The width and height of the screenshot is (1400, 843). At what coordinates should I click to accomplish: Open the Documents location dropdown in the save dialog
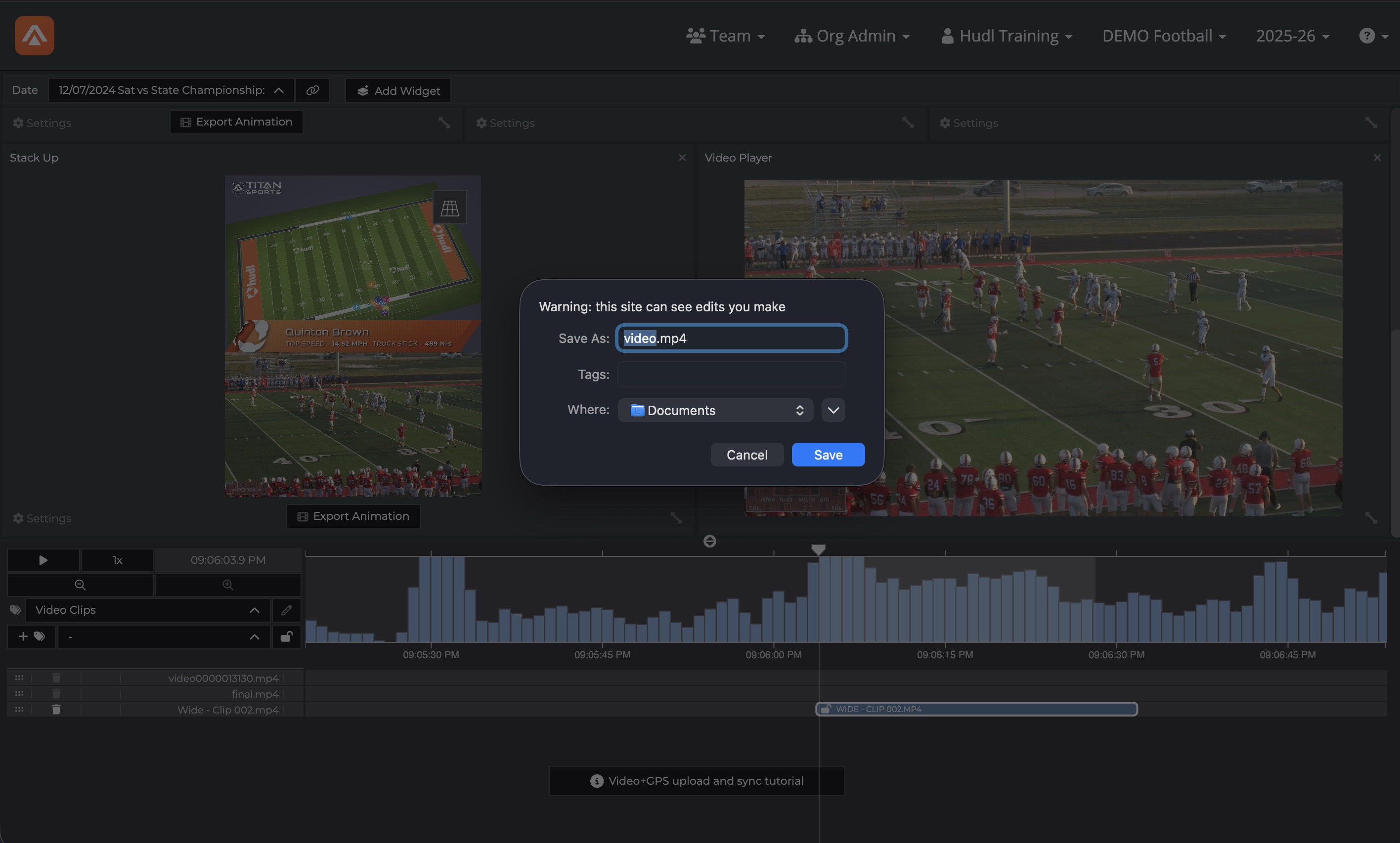click(715, 410)
